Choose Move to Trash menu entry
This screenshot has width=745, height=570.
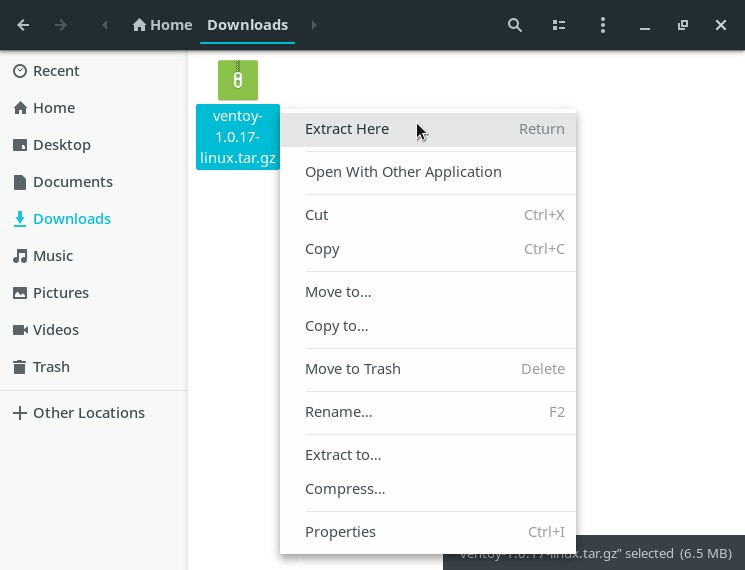tap(428, 369)
